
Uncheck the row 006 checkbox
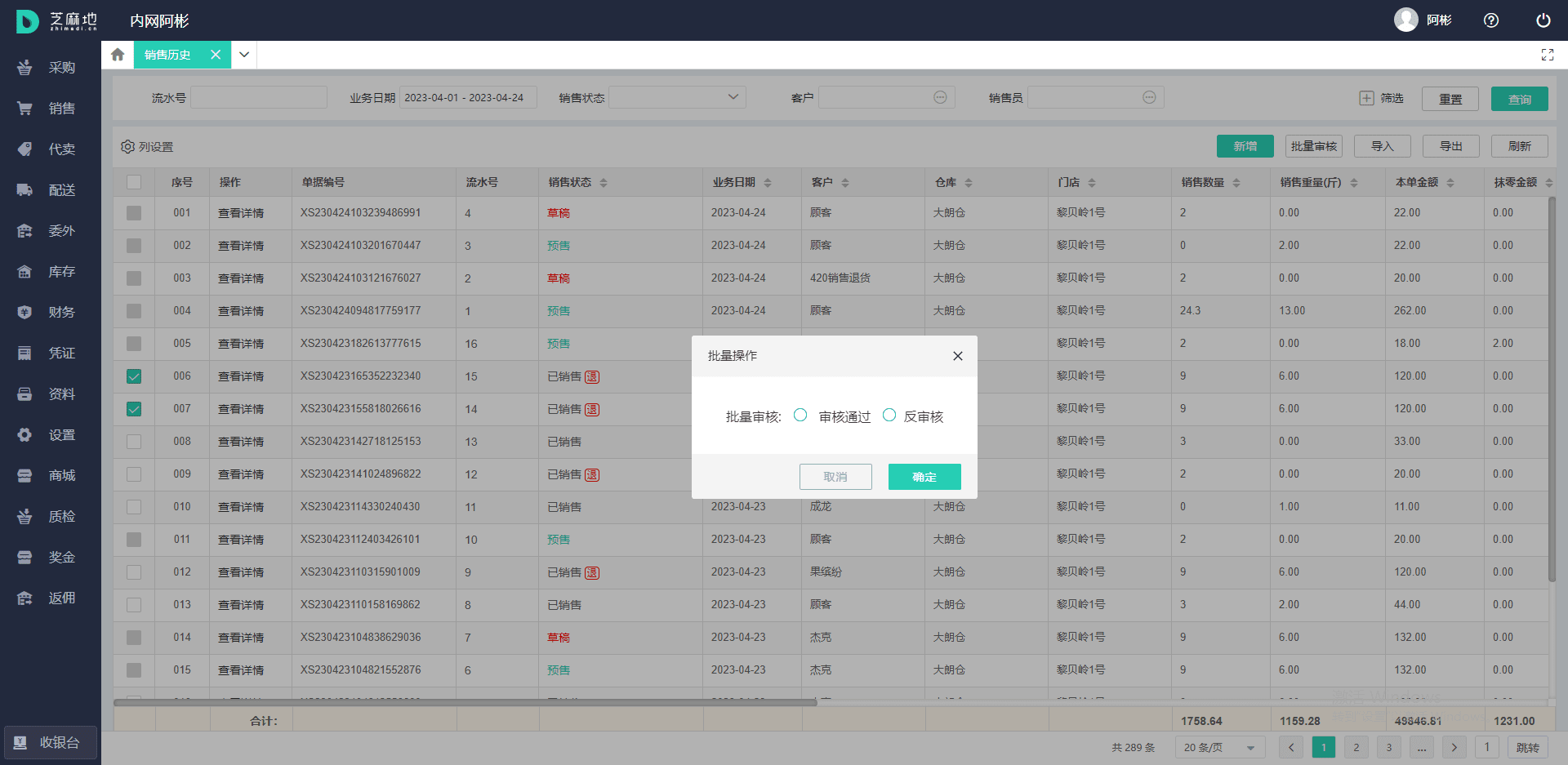[134, 376]
